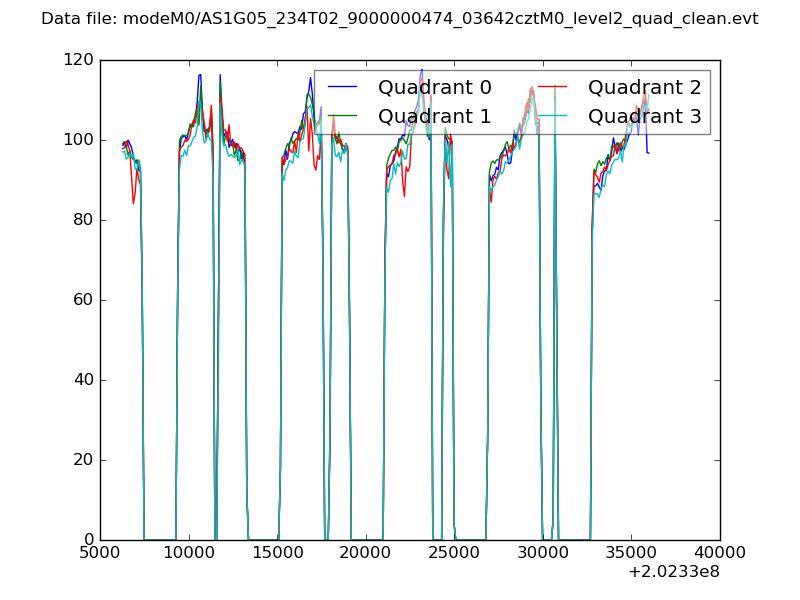Click the Quadrant 3 legend label
This screenshot has height=600, width=800.
(x=644, y=116)
